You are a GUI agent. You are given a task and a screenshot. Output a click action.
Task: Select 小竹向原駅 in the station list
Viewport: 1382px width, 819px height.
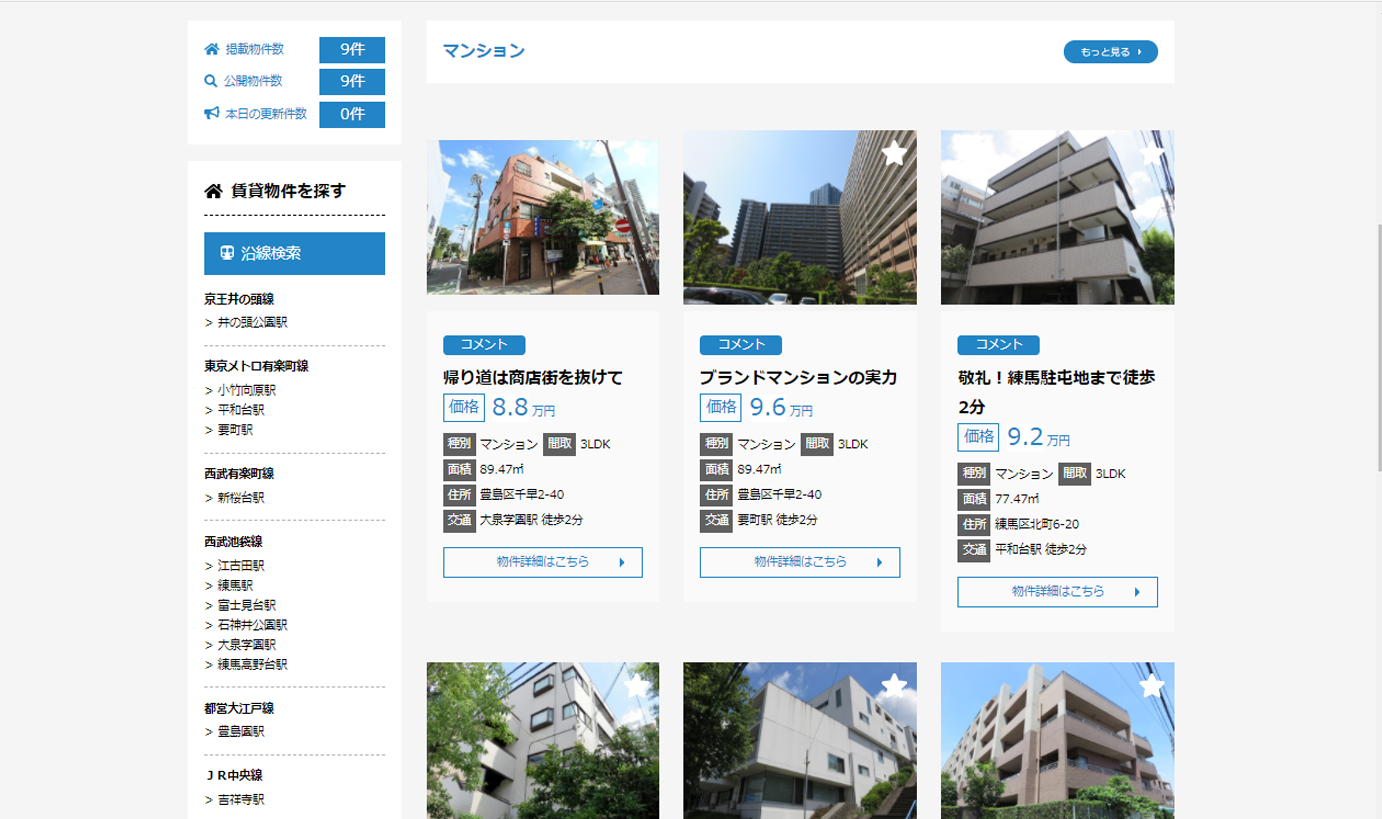[x=246, y=390]
